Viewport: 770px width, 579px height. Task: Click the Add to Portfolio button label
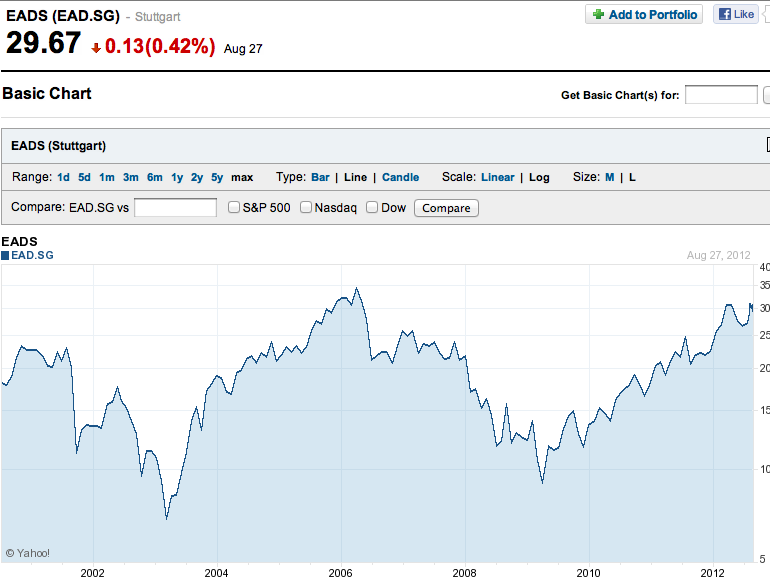[653, 15]
